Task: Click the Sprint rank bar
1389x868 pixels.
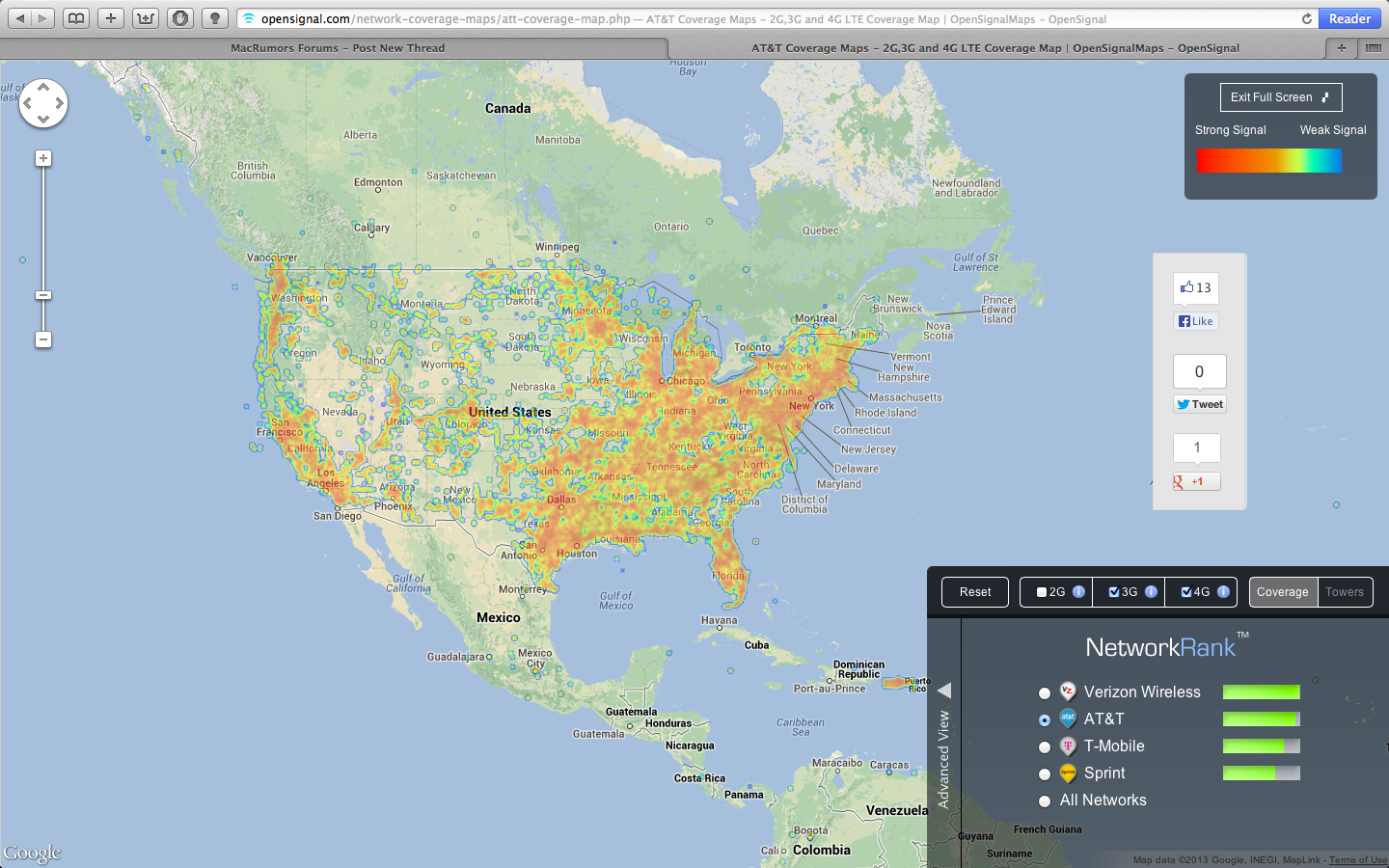Action: coord(1262,773)
